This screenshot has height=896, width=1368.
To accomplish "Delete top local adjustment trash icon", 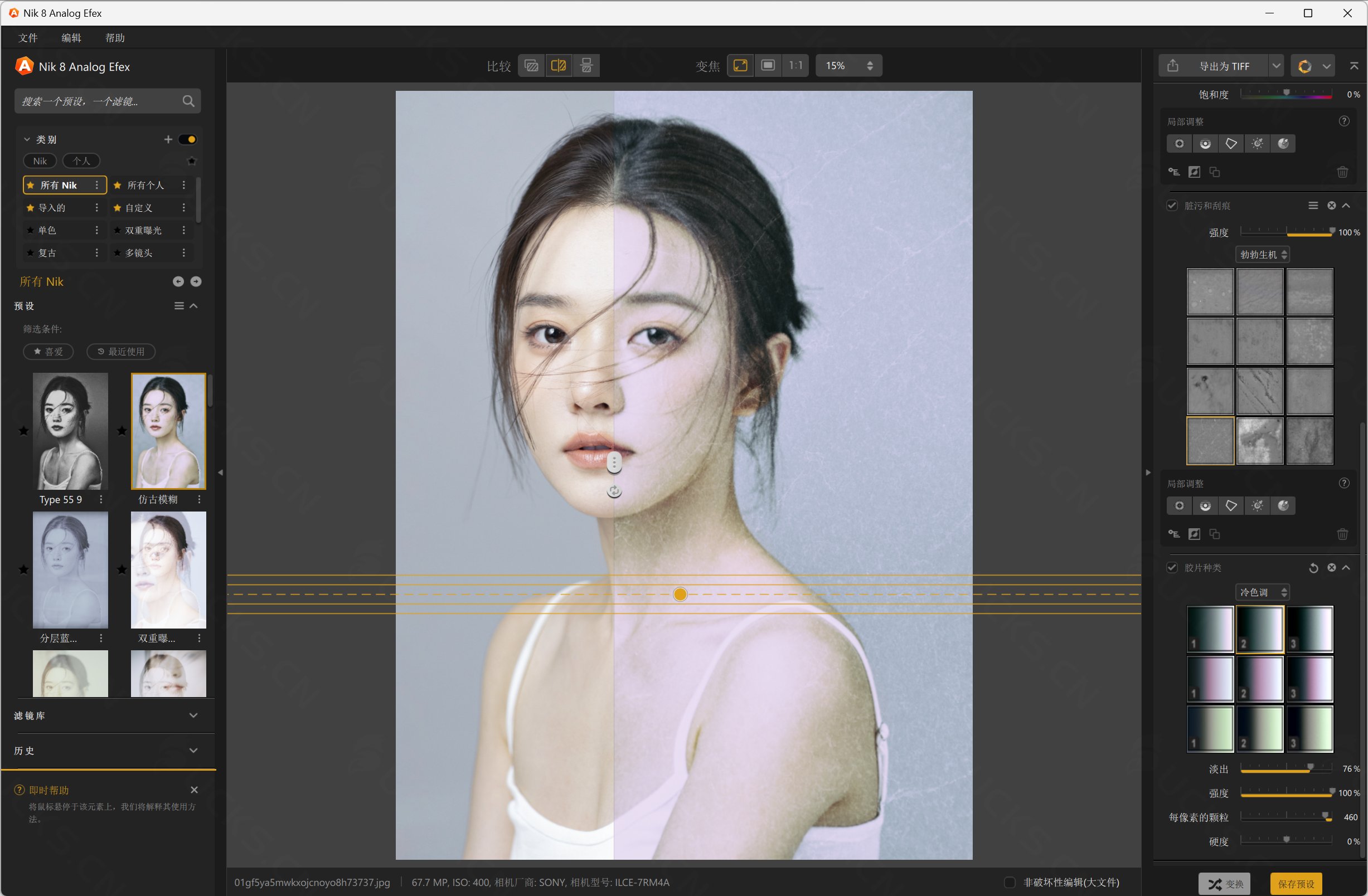I will tap(1343, 172).
